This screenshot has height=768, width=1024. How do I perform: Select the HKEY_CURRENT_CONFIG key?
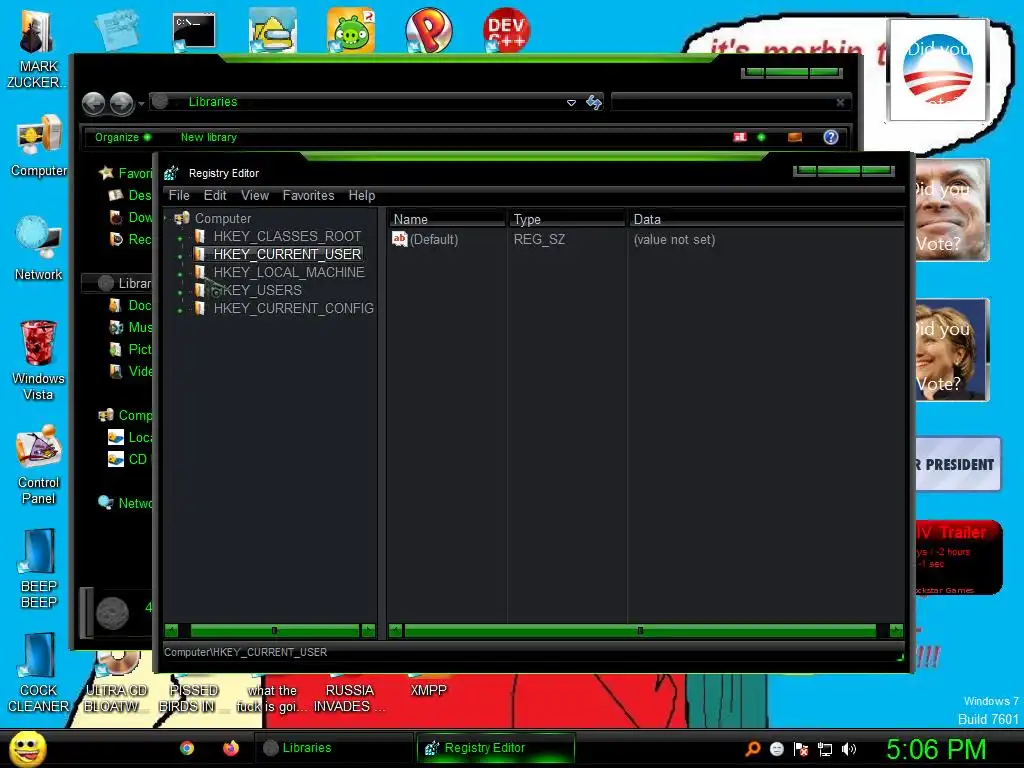[293, 308]
